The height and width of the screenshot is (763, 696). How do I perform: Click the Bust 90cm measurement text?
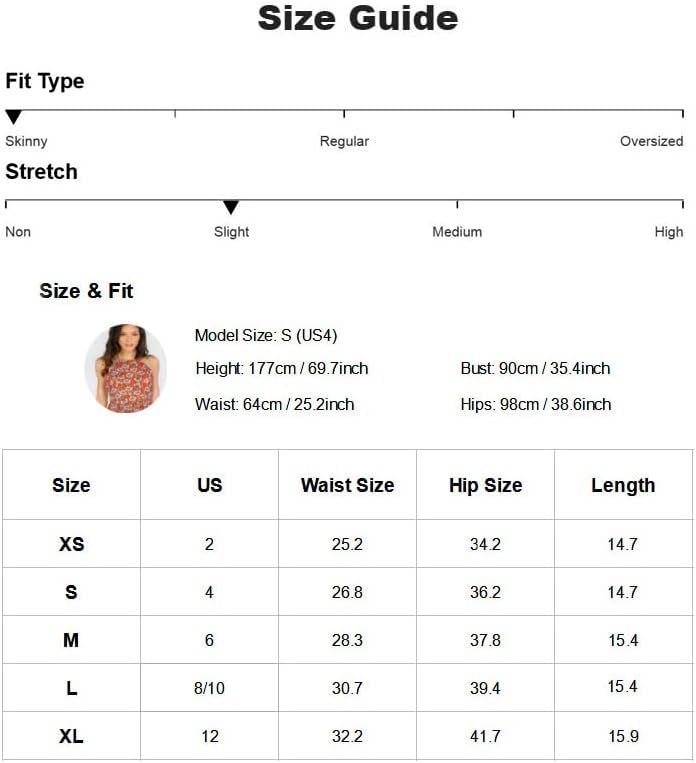click(x=535, y=368)
